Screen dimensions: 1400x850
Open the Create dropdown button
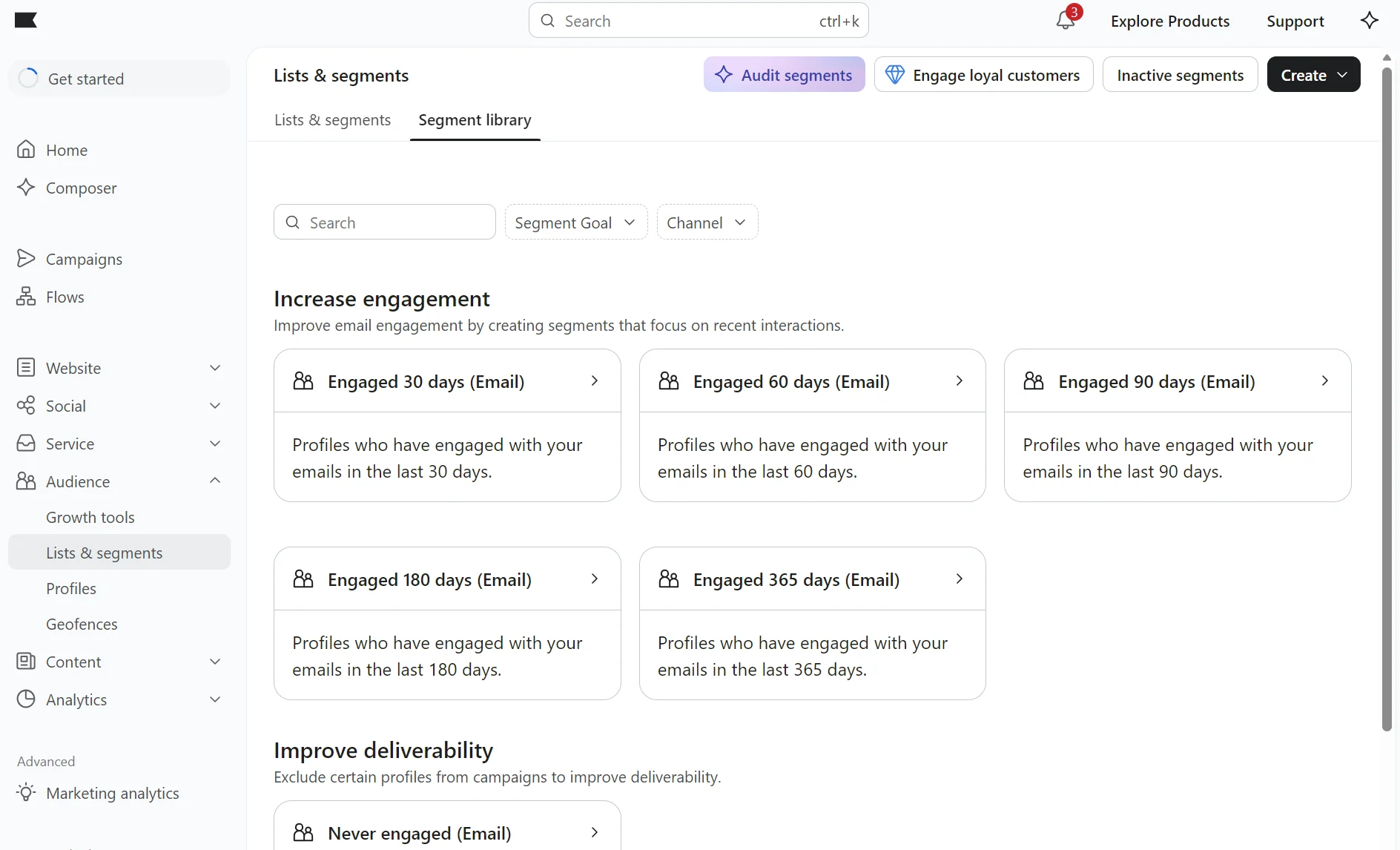point(1313,75)
